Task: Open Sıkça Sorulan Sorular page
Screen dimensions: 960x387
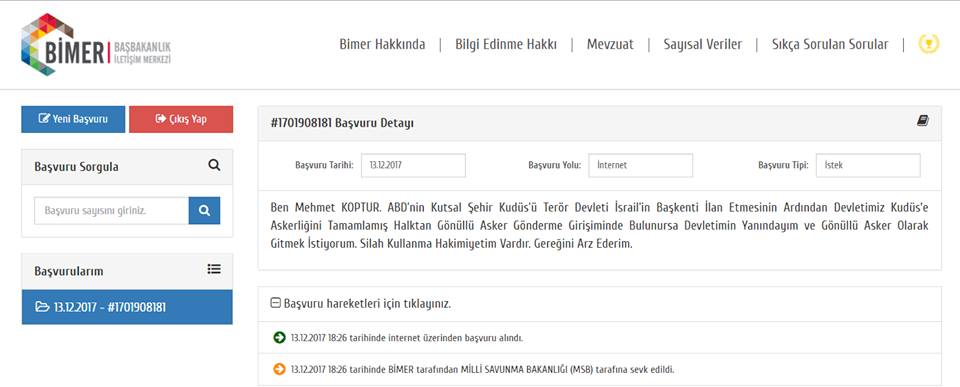Action: tap(830, 45)
